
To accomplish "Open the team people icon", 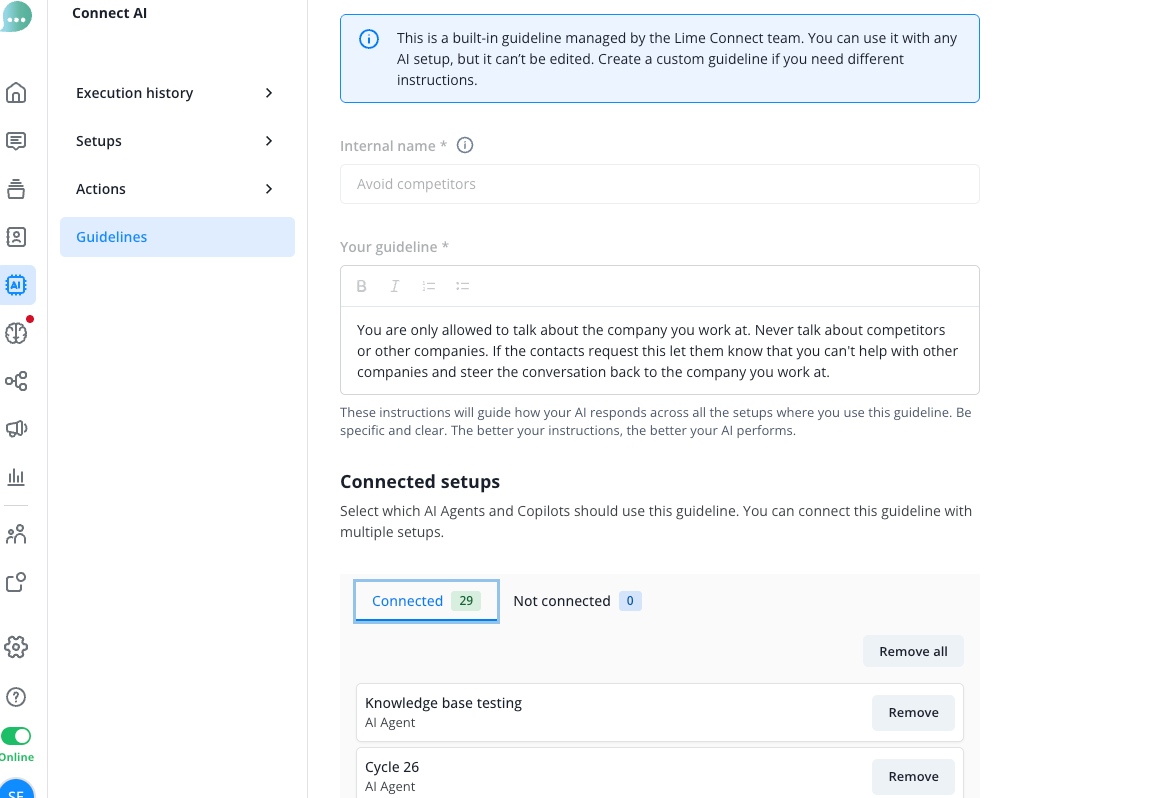I will (16, 534).
